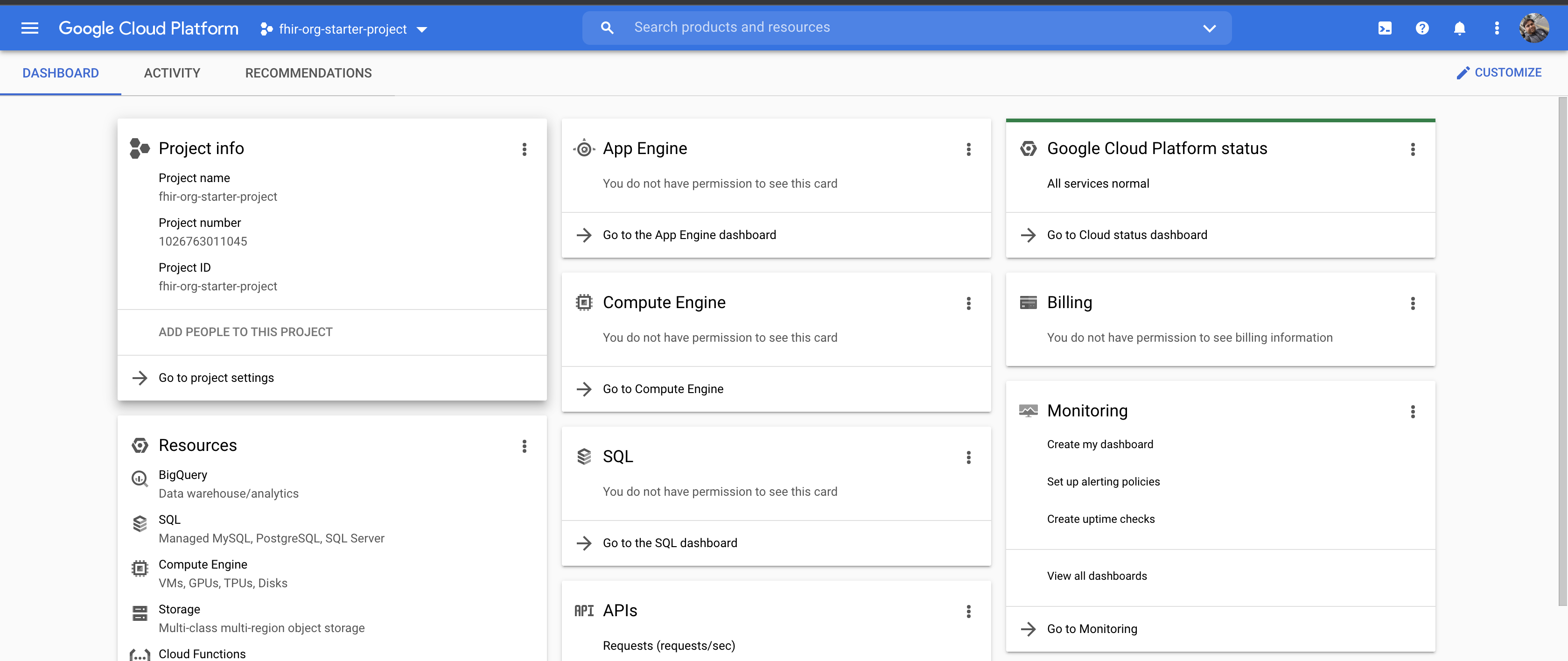This screenshot has width=1568, height=661.
Task: Open Monitoring card options menu
Action: tap(1412, 411)
